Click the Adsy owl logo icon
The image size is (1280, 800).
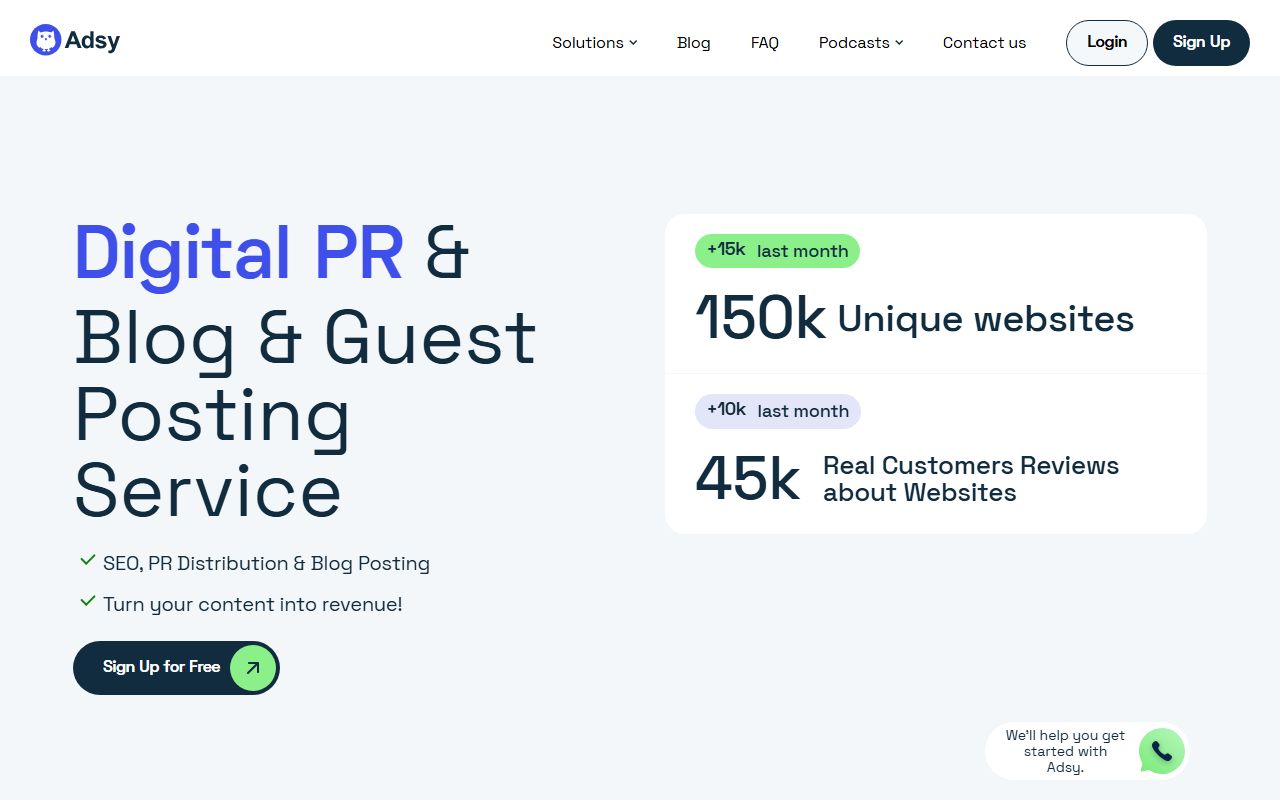(46, 40)
